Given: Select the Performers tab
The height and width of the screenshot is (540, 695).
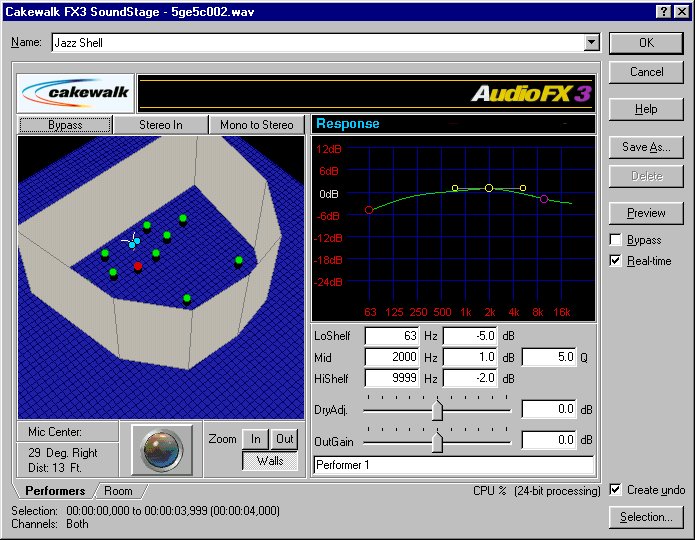Looking at the screenshot, I should pos(55,491).
